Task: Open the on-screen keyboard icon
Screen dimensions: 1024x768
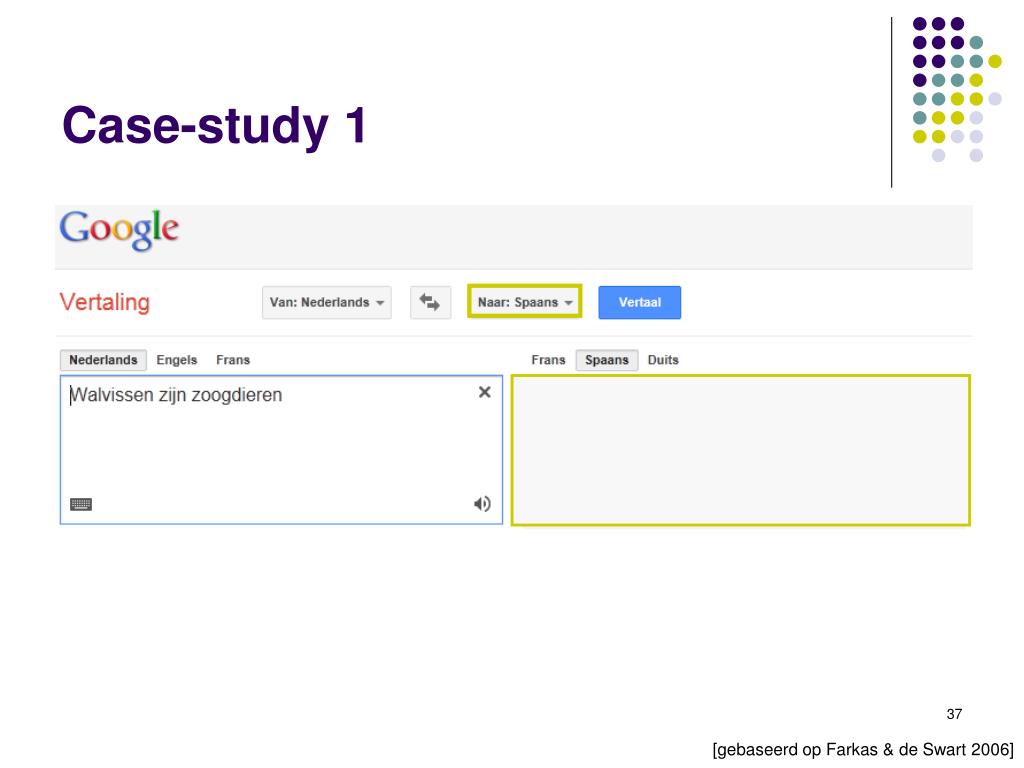Action: [x=81, y=504]
